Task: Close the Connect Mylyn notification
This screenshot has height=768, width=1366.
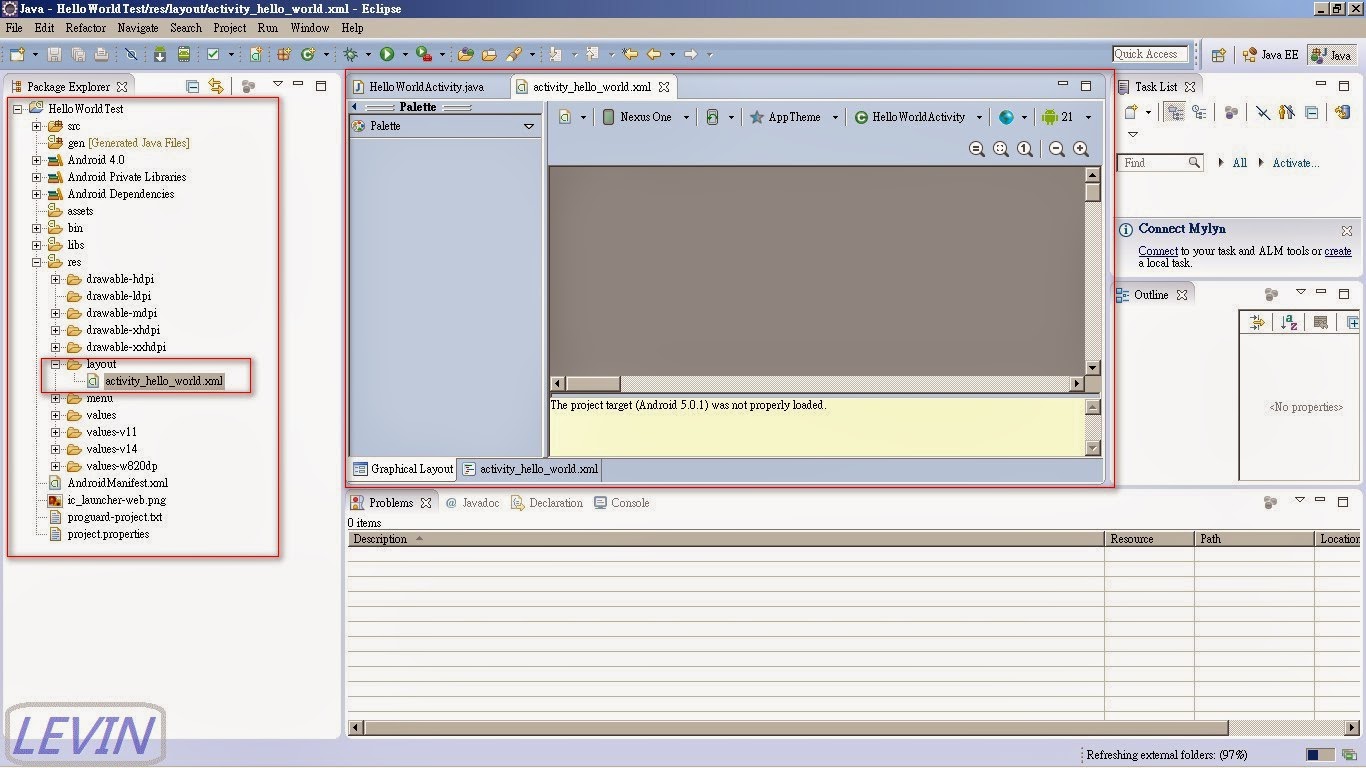Action: [1347, 230]
